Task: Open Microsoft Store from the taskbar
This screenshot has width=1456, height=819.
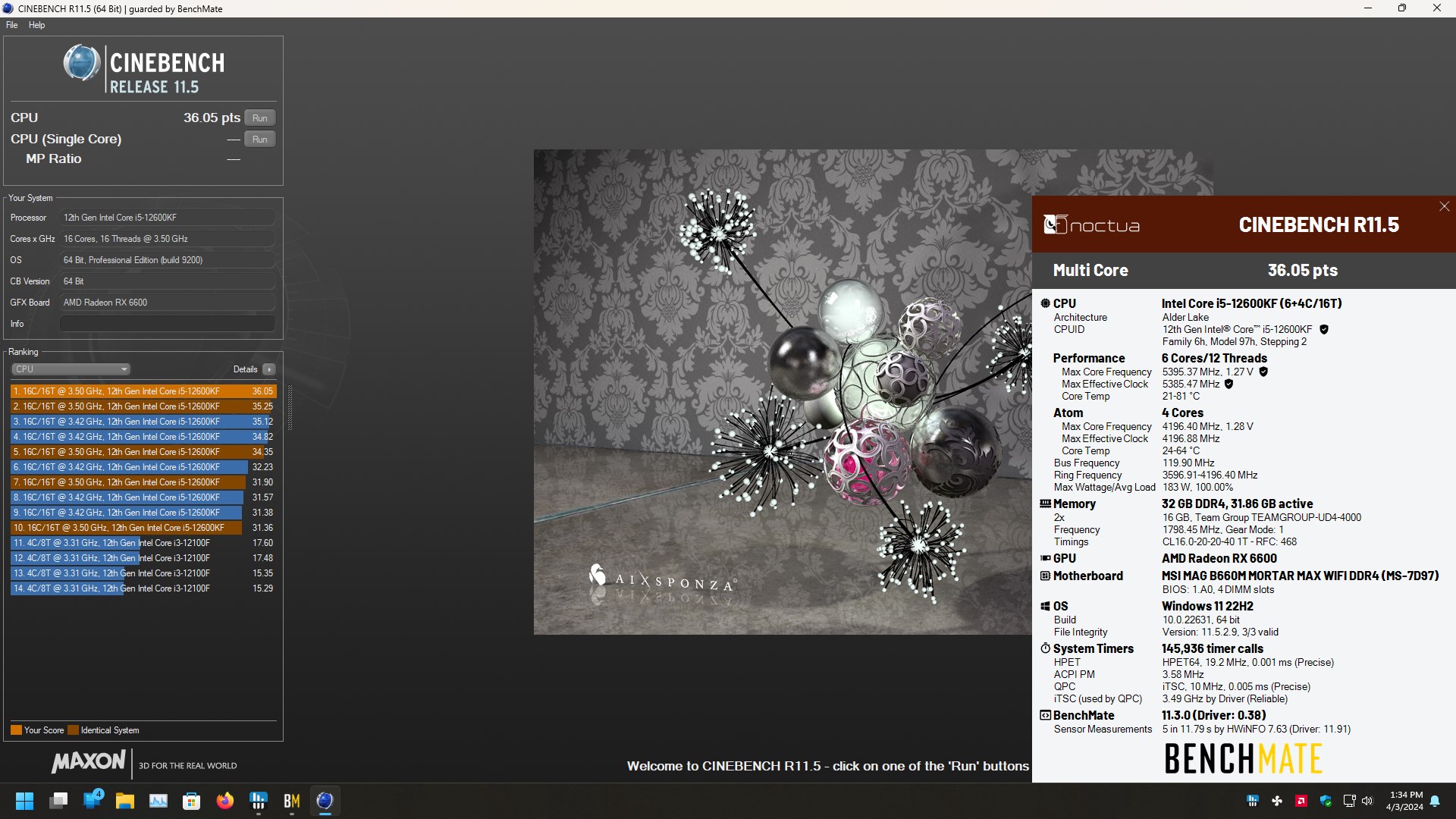Action: coord(192,801)
